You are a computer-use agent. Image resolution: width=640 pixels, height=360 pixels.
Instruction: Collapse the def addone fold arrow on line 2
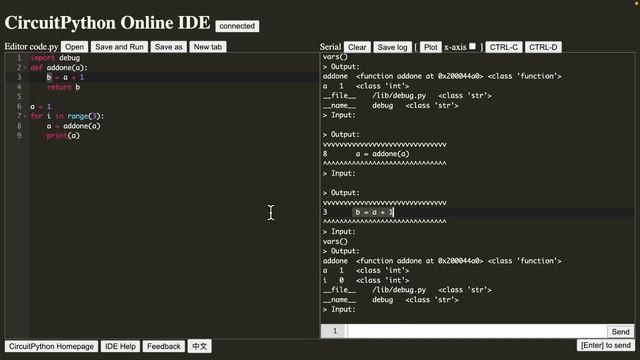[x=25, y=68]
